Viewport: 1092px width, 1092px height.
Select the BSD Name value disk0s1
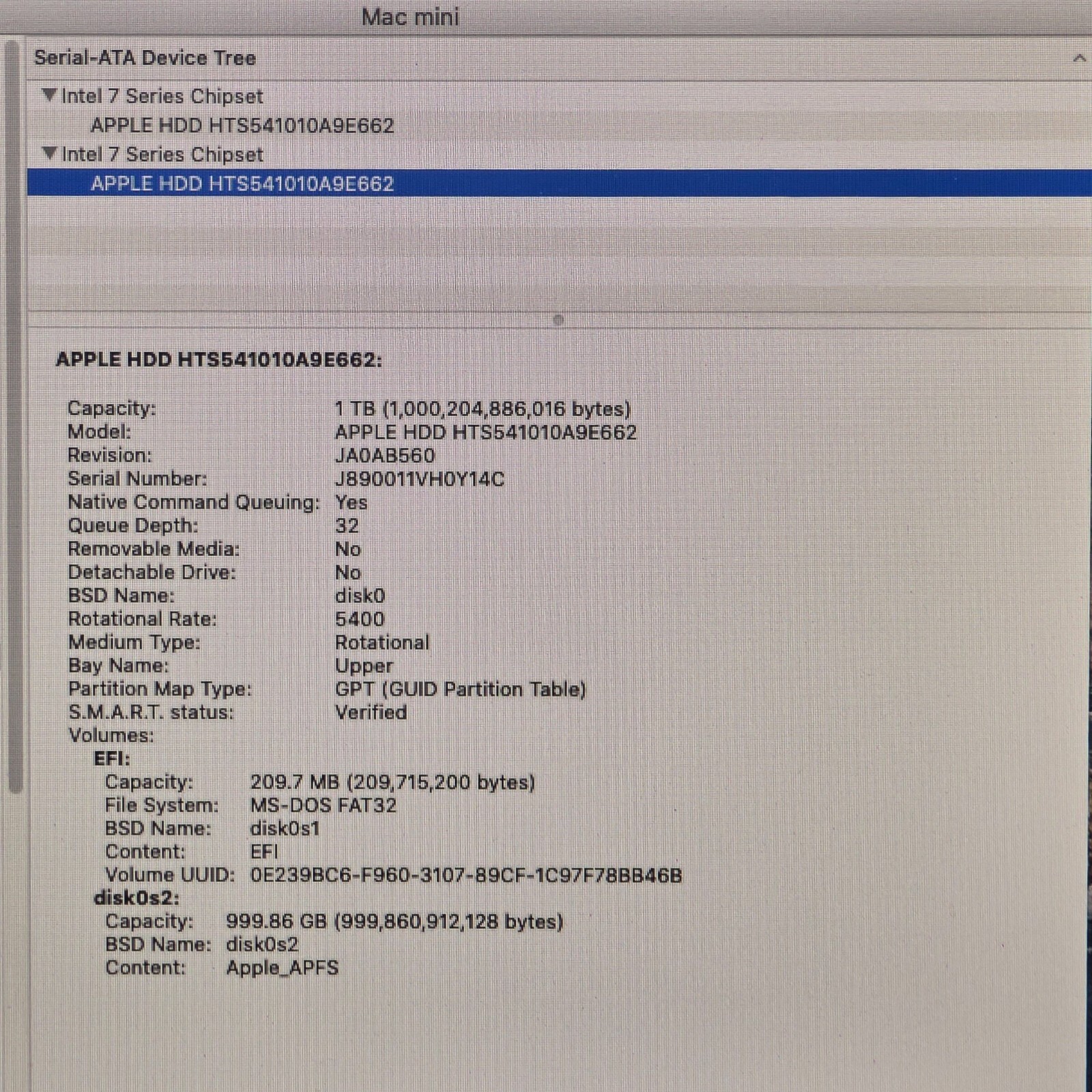click(285, 829)
